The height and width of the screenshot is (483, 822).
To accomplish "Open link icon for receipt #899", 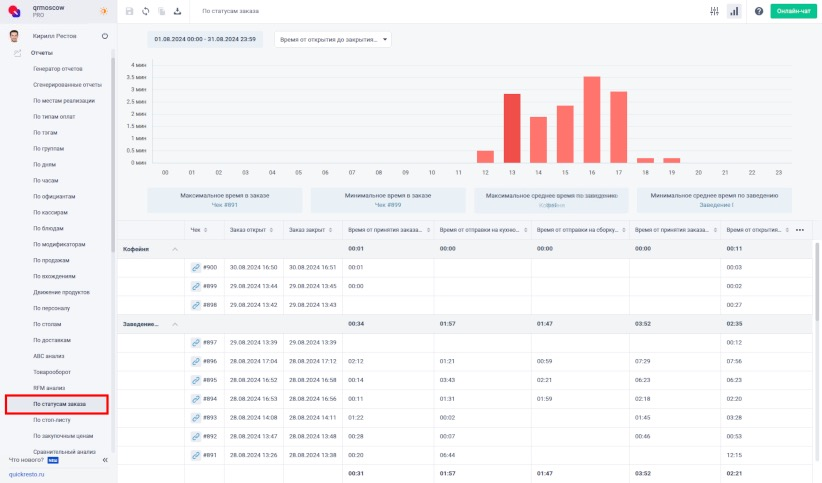I will click(x=196, y=286).
